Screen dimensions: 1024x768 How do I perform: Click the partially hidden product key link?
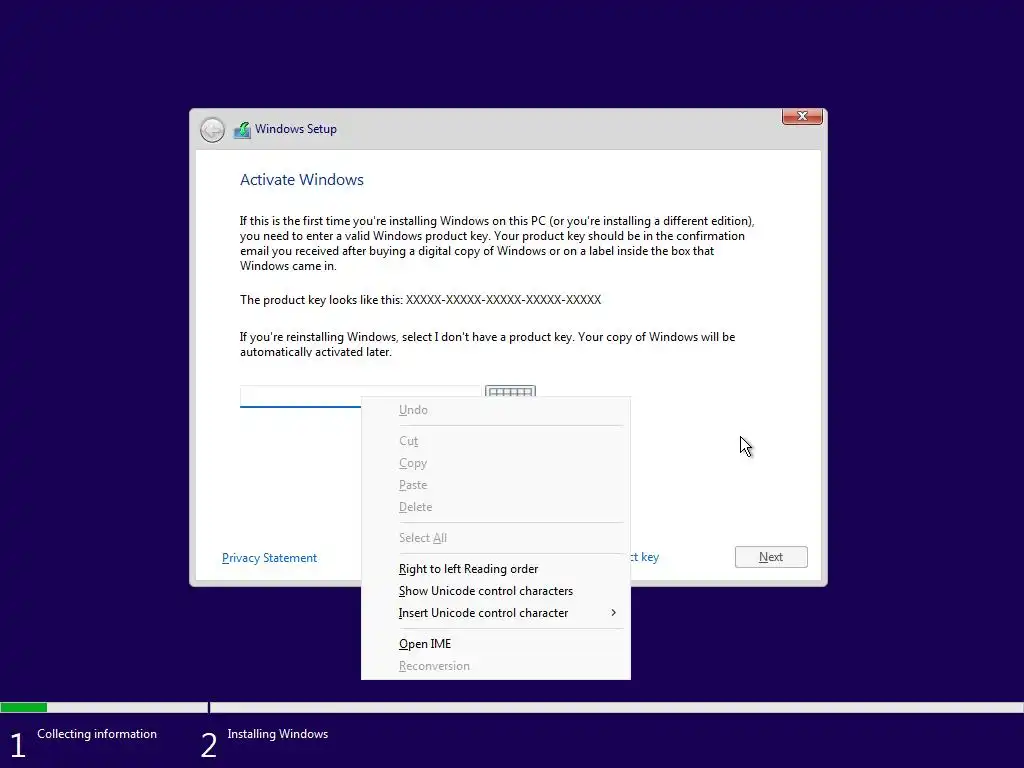(645, 557)
